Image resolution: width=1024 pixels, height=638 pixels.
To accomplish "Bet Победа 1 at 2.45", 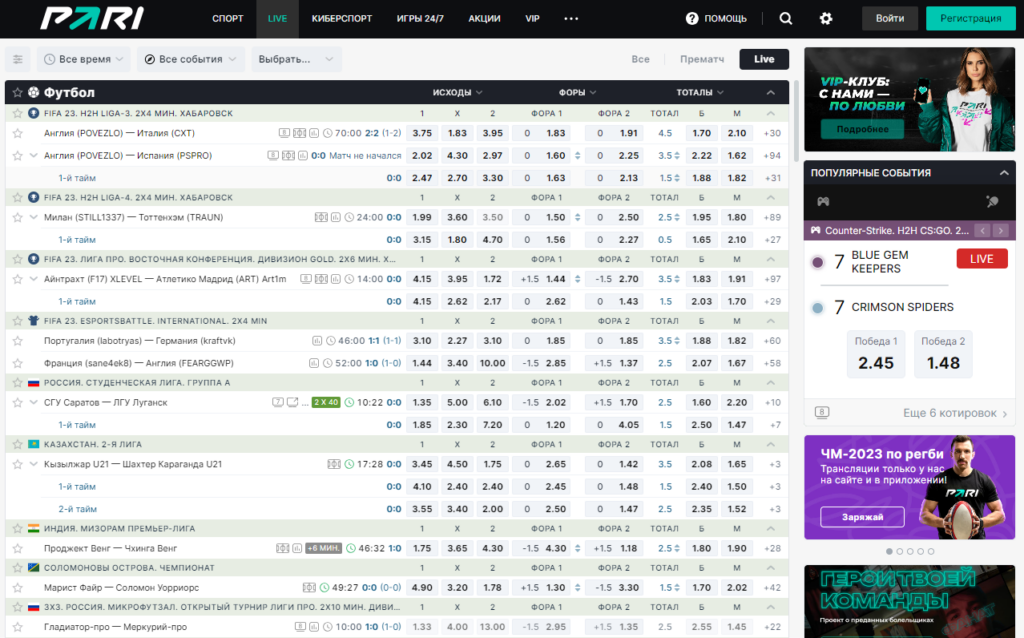I will click(876, 355).
